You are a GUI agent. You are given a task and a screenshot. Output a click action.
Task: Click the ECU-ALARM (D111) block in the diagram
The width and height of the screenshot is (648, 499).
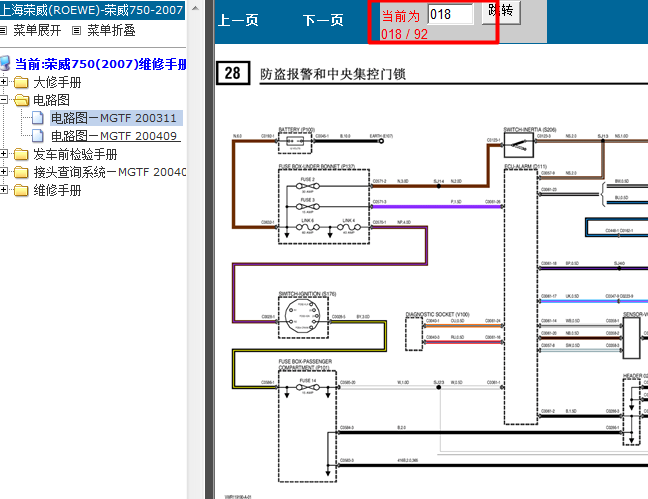[x=521, y=296]
